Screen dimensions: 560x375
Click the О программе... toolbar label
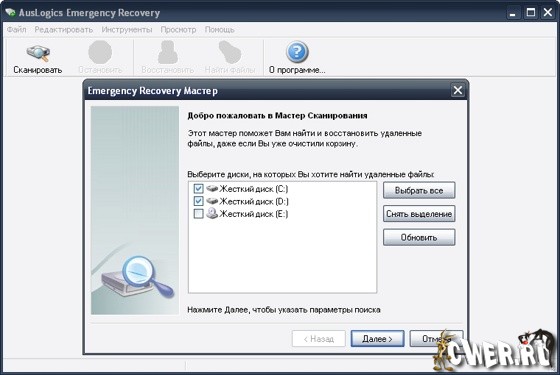pos(297,70)
